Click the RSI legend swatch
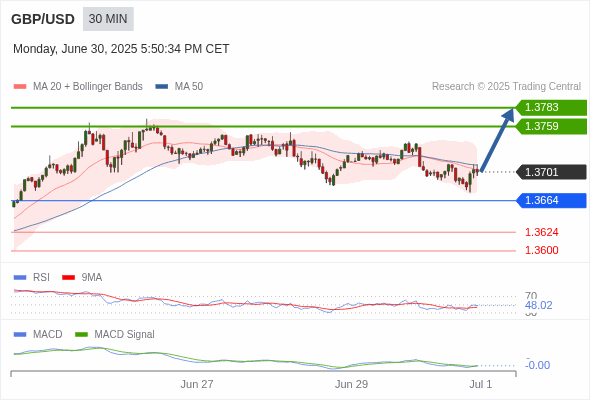 (20, 278)
